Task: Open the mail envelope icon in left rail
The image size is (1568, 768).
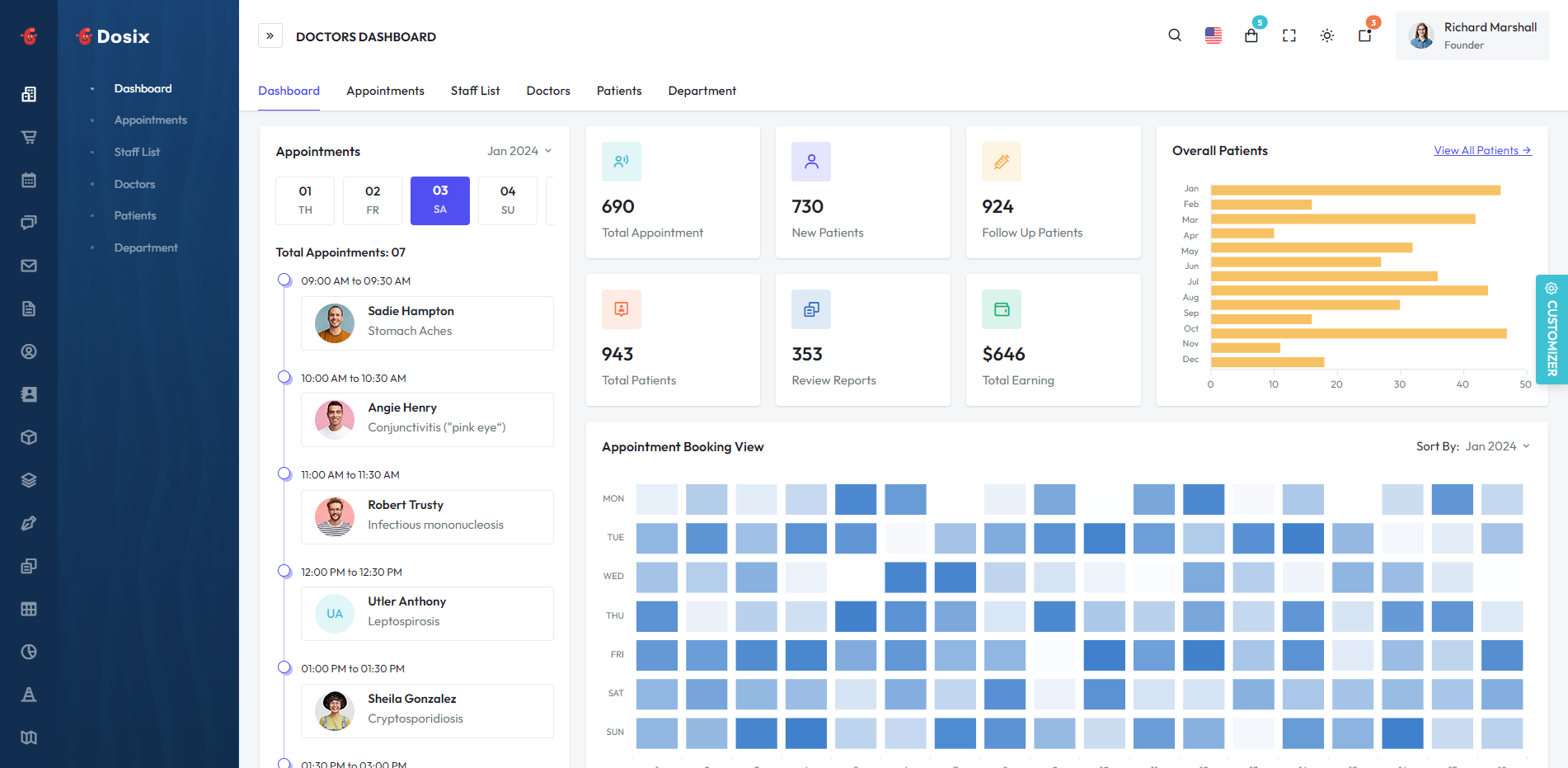Action: (x=29, y=266)
